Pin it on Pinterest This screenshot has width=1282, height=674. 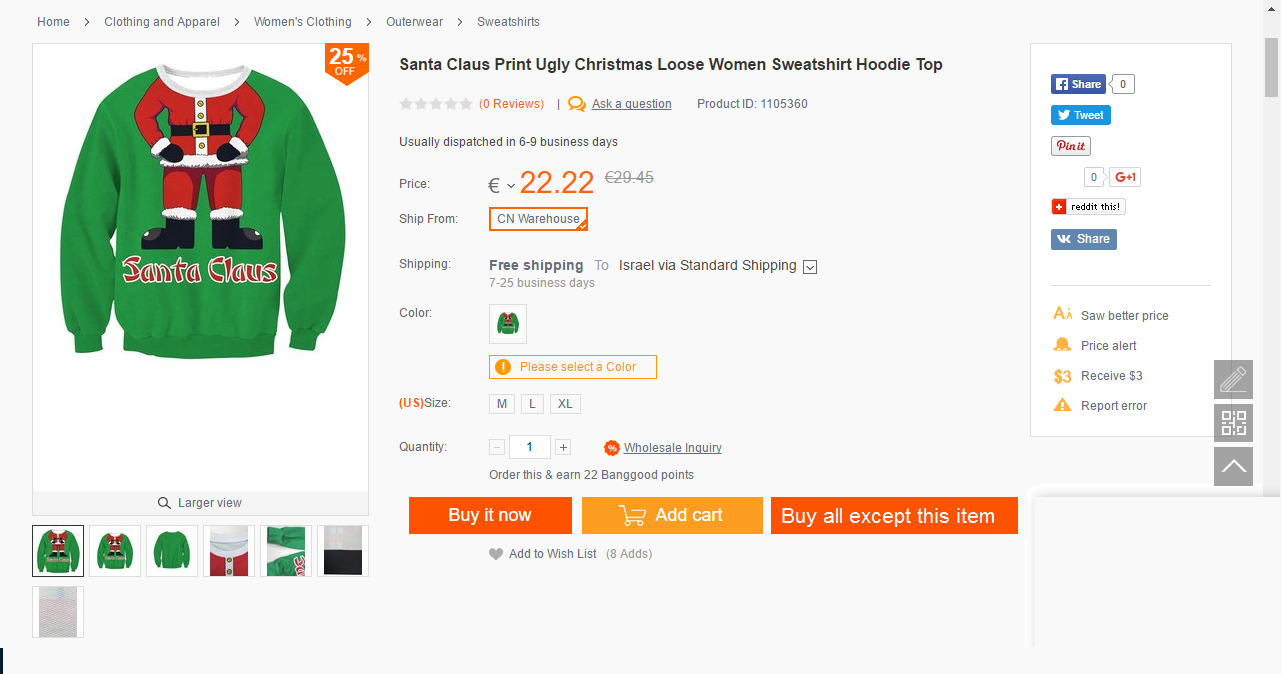[1070, 146]
